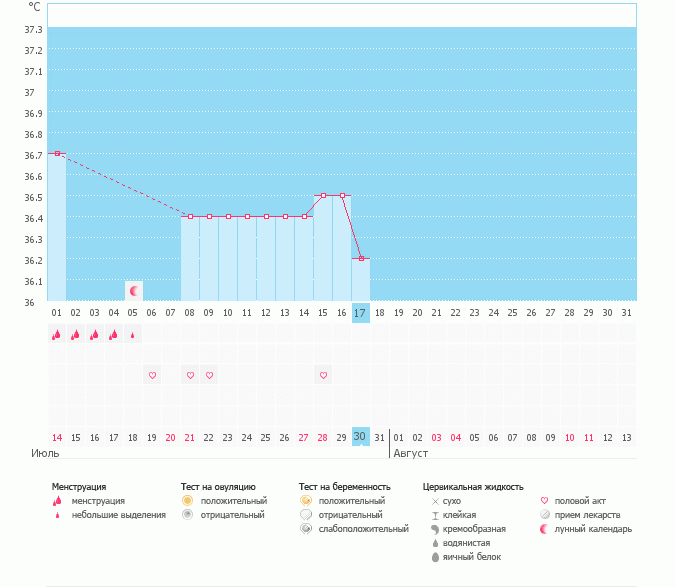The image size is (675, 587).
Task: Click the 36.5 temperature point on day 15
Action: pyautogui.click(x=323, y=196)
